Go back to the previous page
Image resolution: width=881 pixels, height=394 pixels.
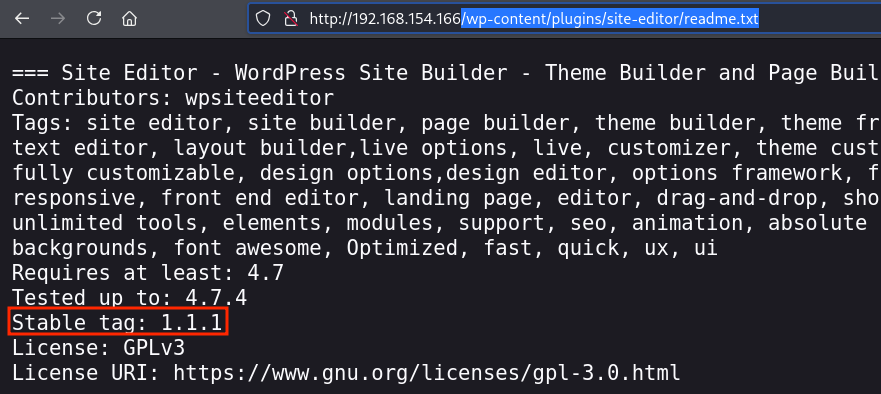pyautogui.click(x=22, y=19)
